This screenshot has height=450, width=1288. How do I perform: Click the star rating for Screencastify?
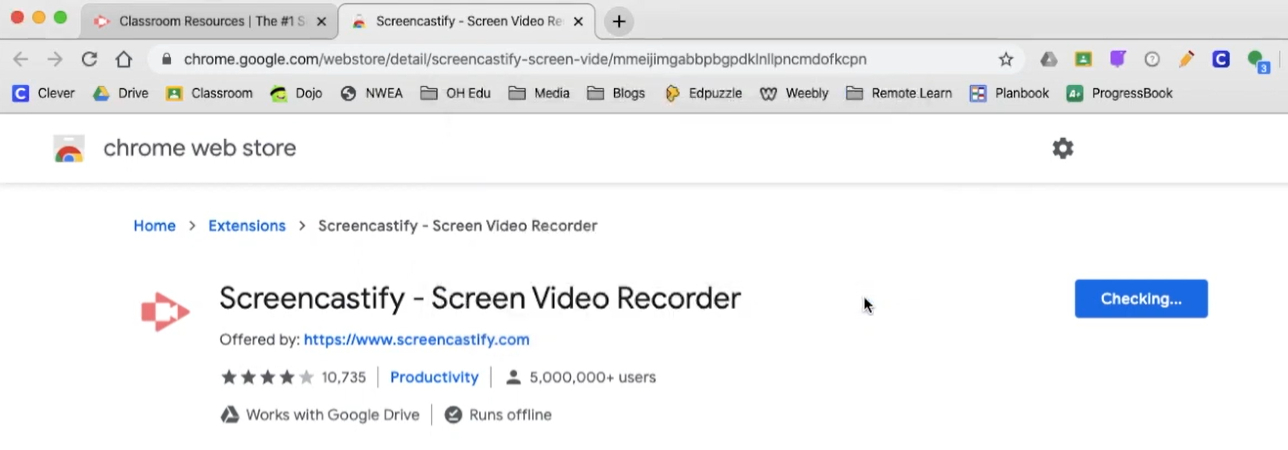click(x=267, y=377)
